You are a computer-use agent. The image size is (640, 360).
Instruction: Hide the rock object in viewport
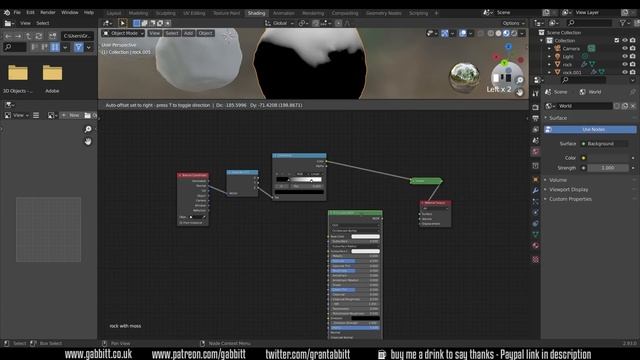click(625, 64)
